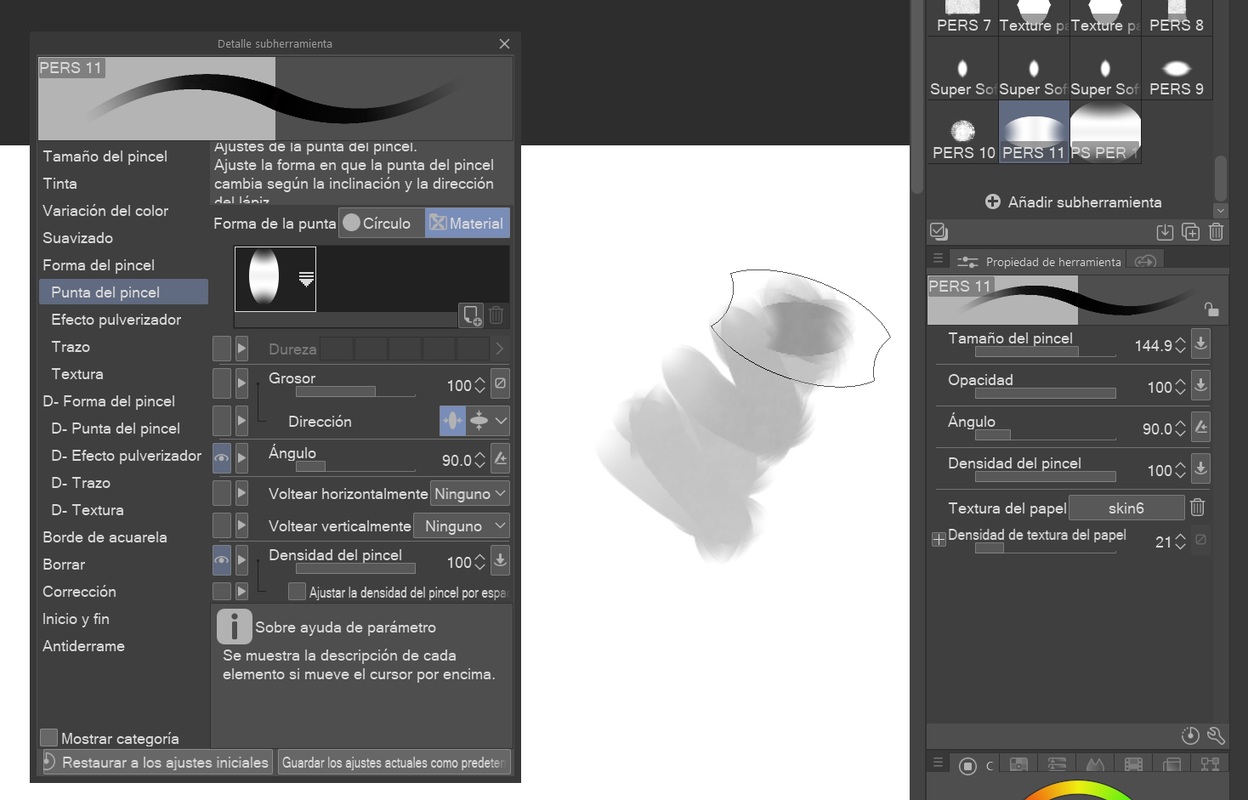This screenshot has width=1248, height=800.
Task: Open Voltear verticalmente Ninguno dropdown
Action: 462,526
